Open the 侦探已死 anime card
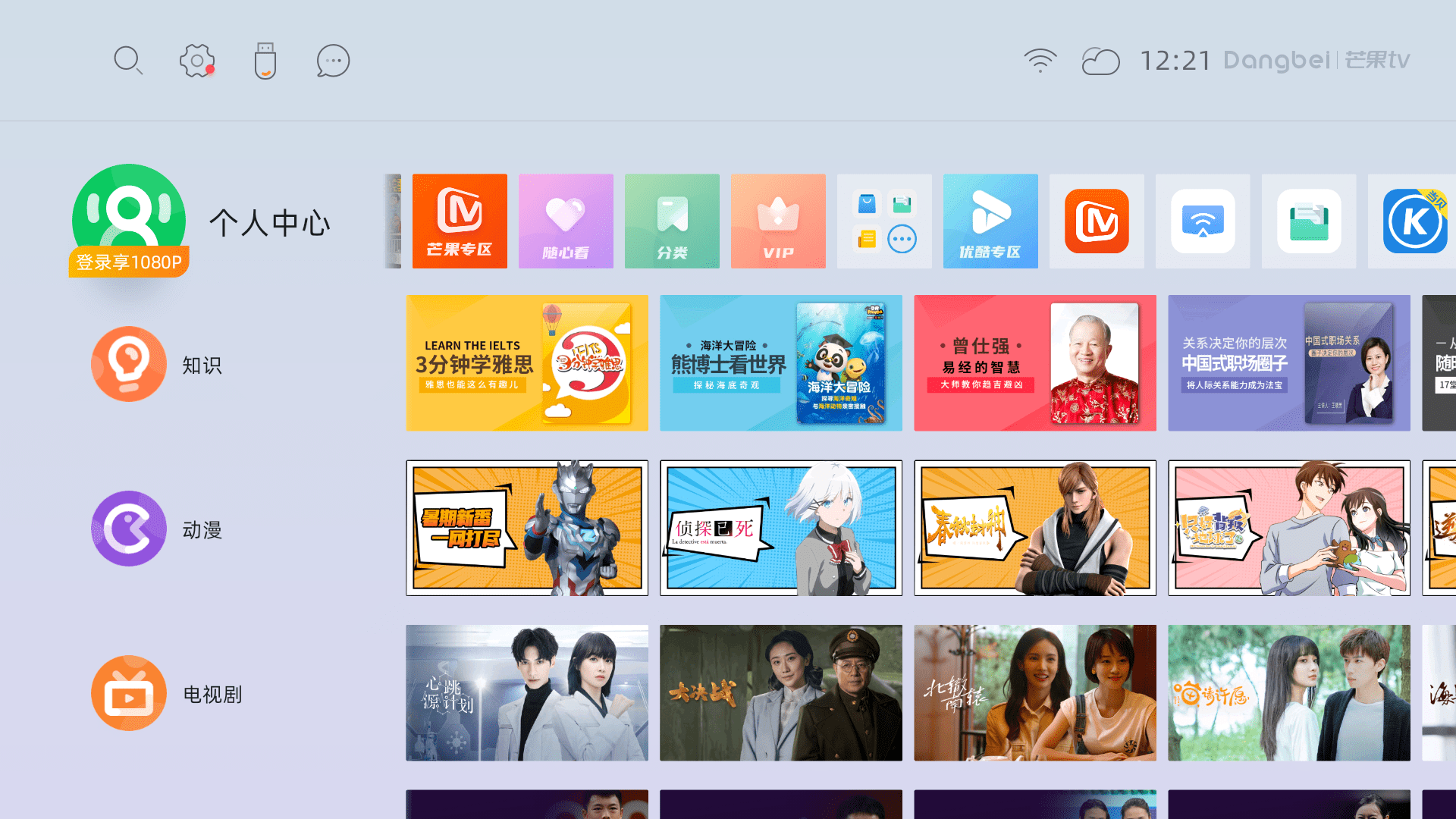 coord(781,528)
